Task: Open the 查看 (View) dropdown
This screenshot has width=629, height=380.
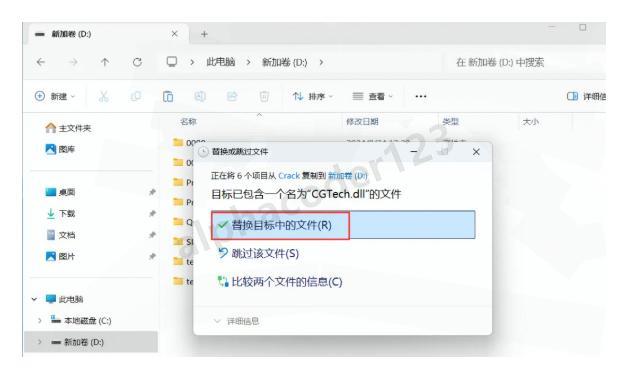Action: click(x=372, y=96)
